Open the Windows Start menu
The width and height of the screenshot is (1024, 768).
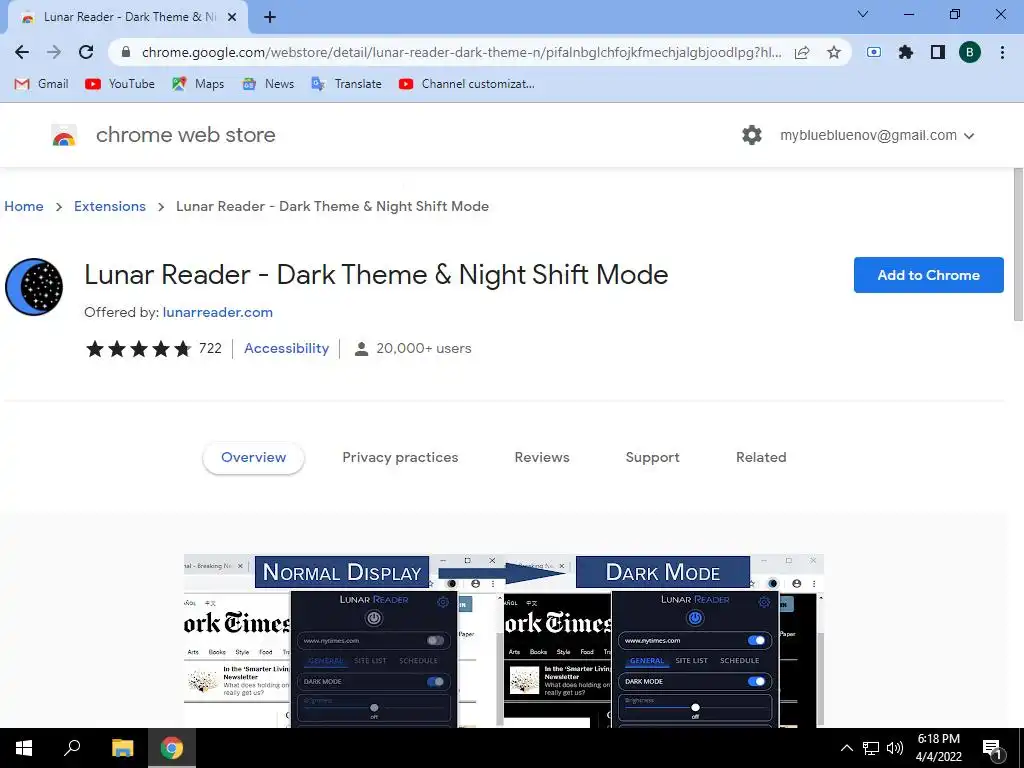[24, 748]
